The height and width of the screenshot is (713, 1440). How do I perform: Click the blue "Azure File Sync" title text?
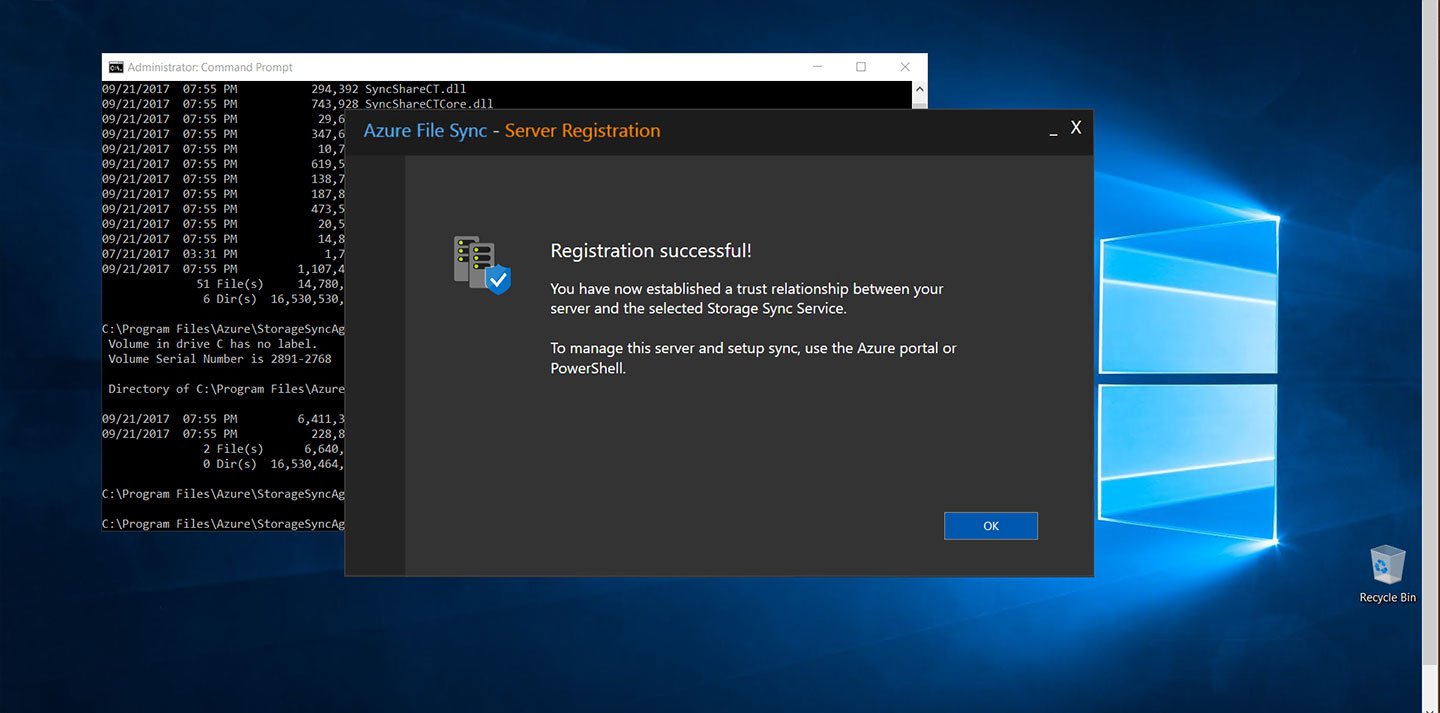[x=425, y=131]
